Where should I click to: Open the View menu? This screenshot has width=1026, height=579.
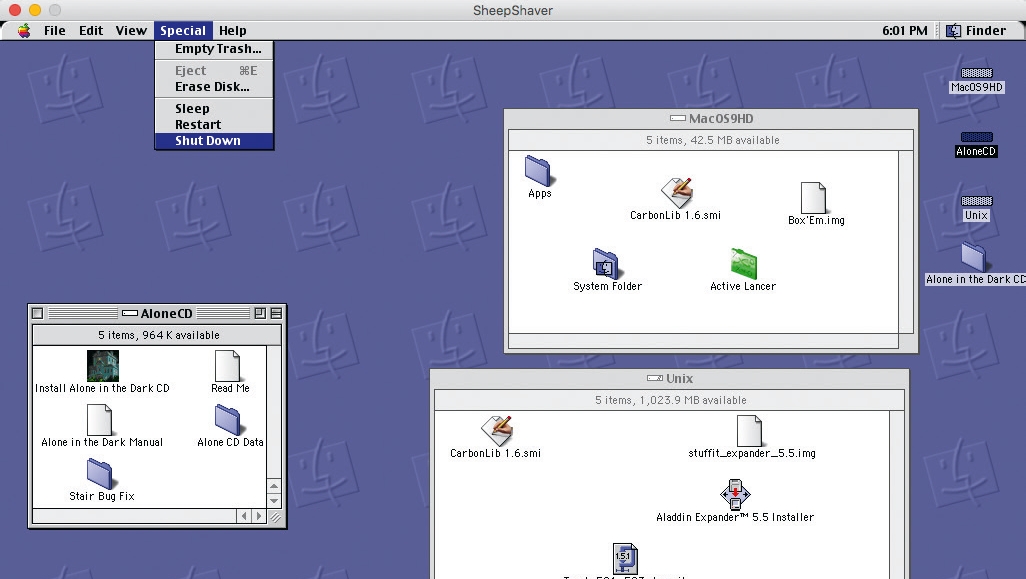point(131,31)
